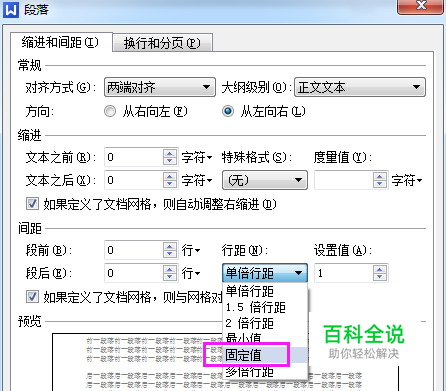
Task: Click the 段后 spacing input field
Action: click(134, 273)
